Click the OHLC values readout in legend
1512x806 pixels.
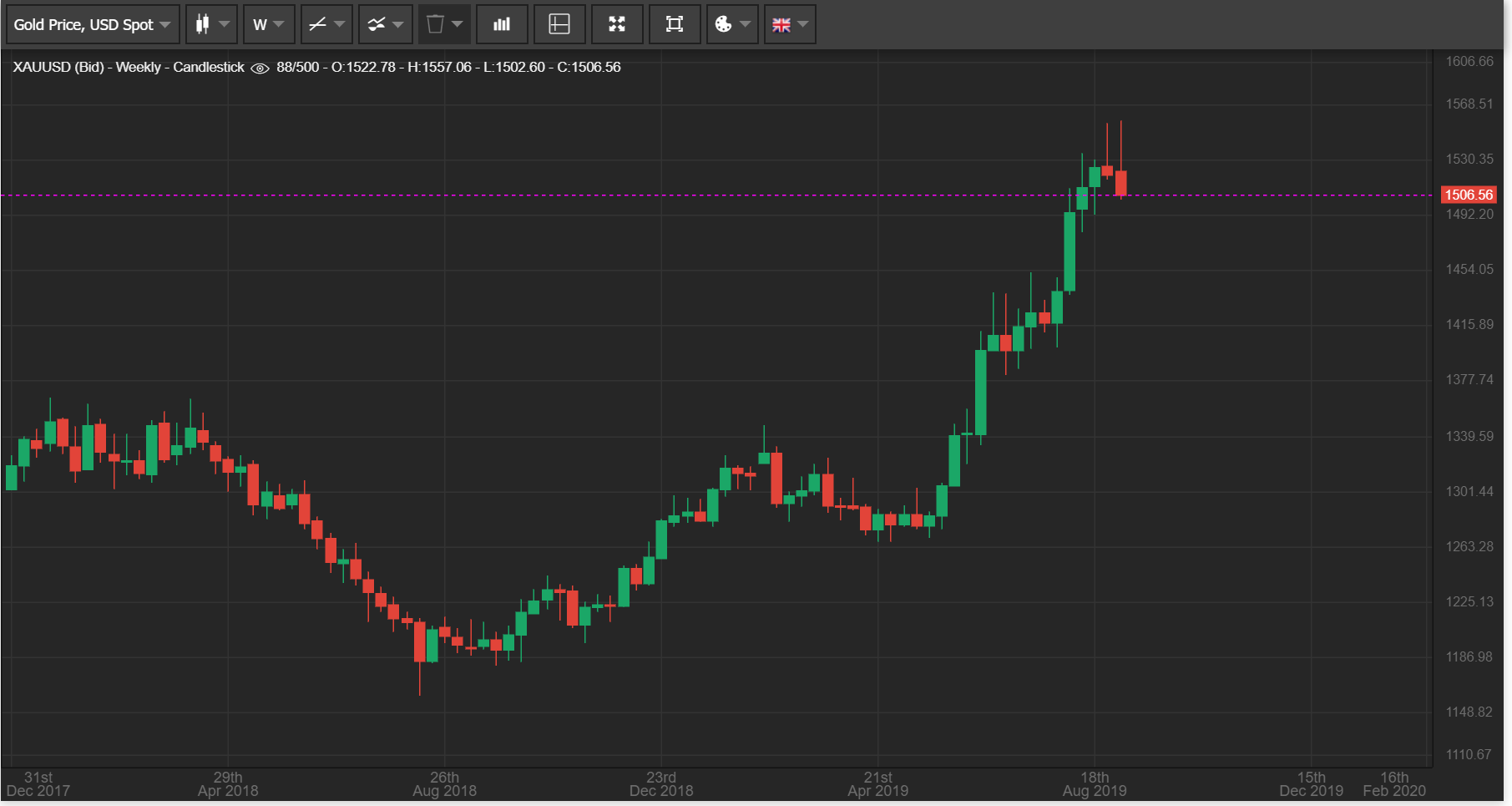point(476,68)
